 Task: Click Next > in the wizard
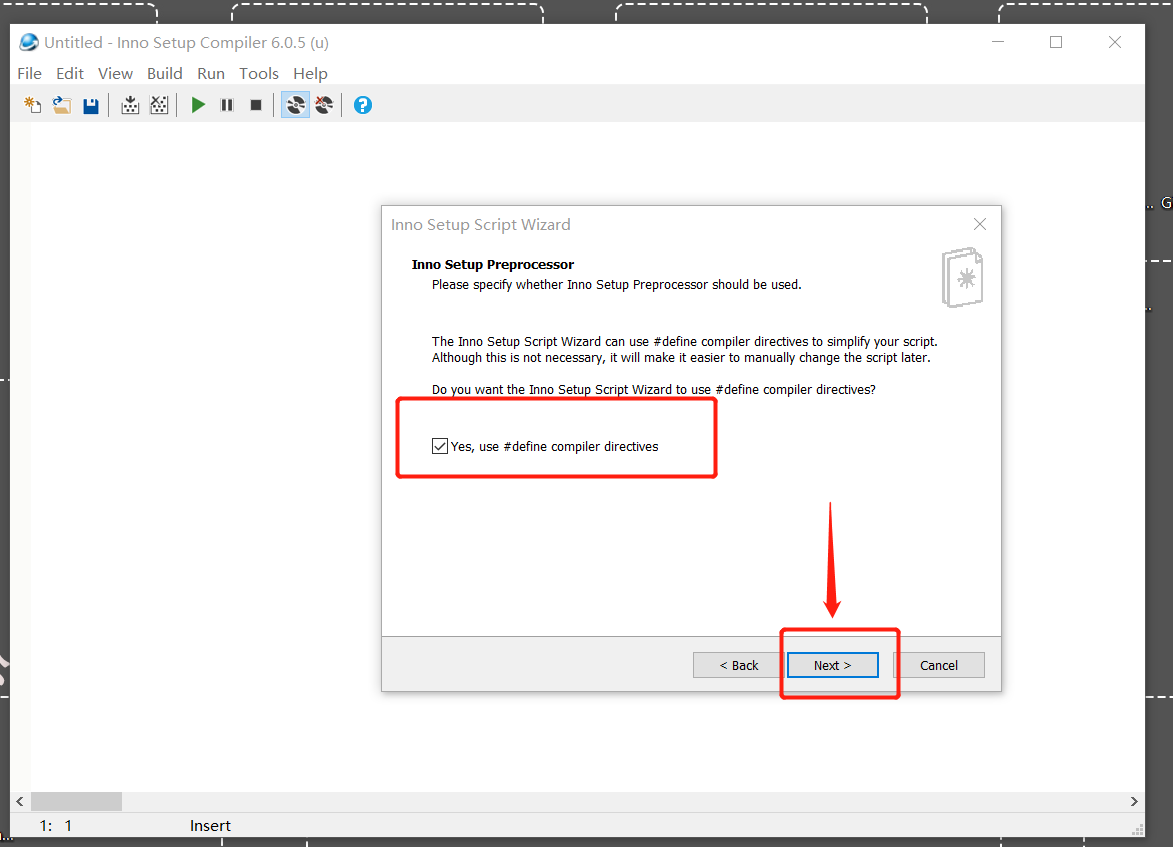[833, 665]
